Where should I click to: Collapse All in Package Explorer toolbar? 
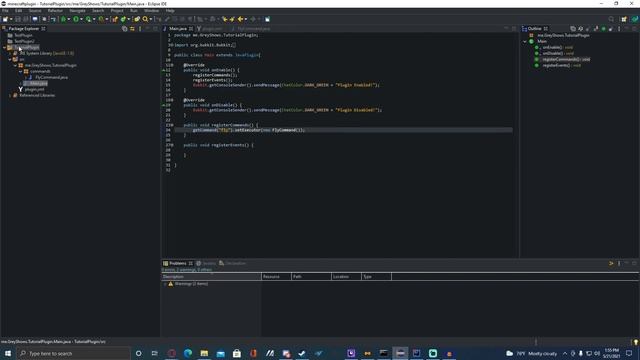click(124, 29)
